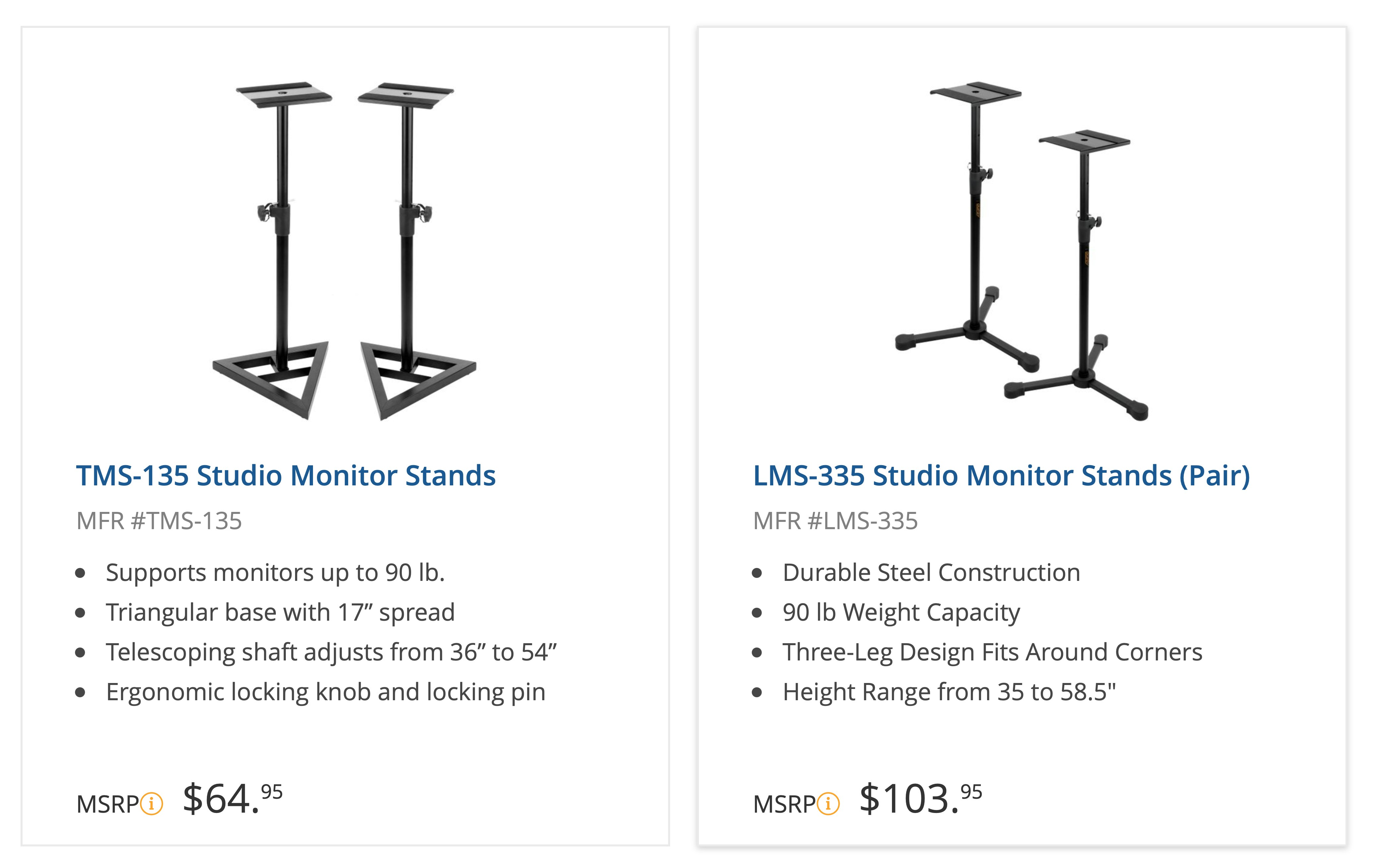Click the "Height Range from 35 to 58.5" bullet
This screenshot has width=1378, height=868.
949,692
